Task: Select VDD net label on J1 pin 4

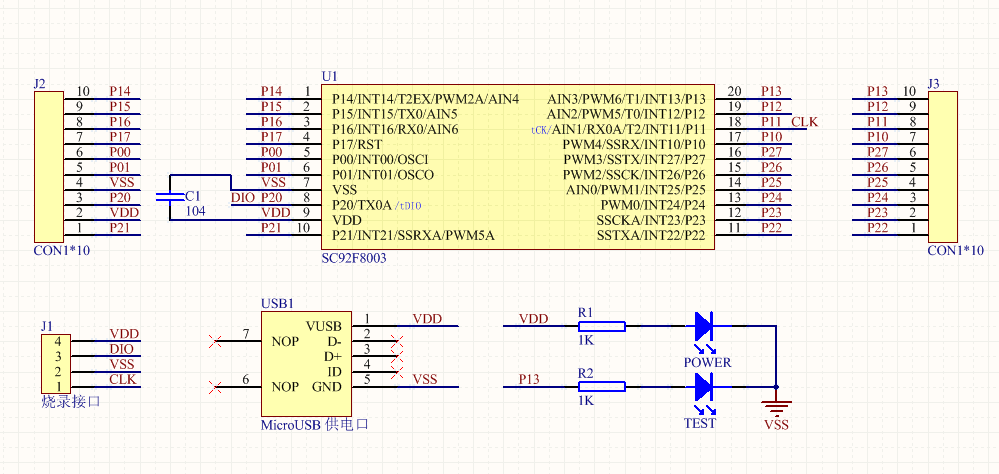Action: pos(124,334)
